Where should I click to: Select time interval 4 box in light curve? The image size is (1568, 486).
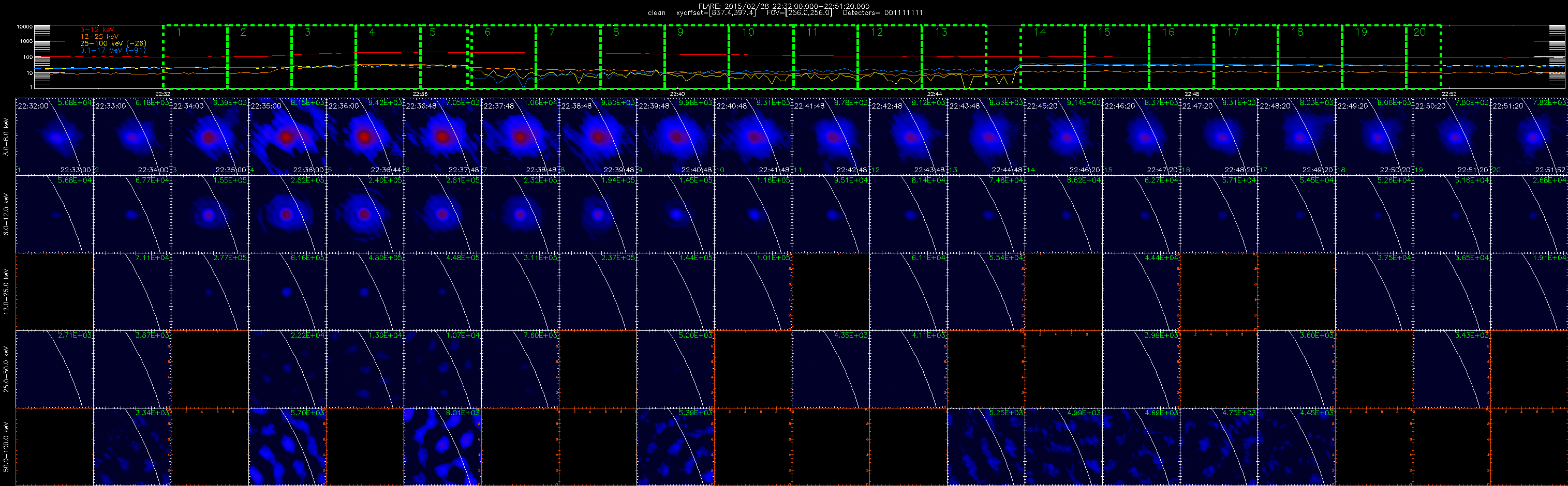[x=388, y=57]
